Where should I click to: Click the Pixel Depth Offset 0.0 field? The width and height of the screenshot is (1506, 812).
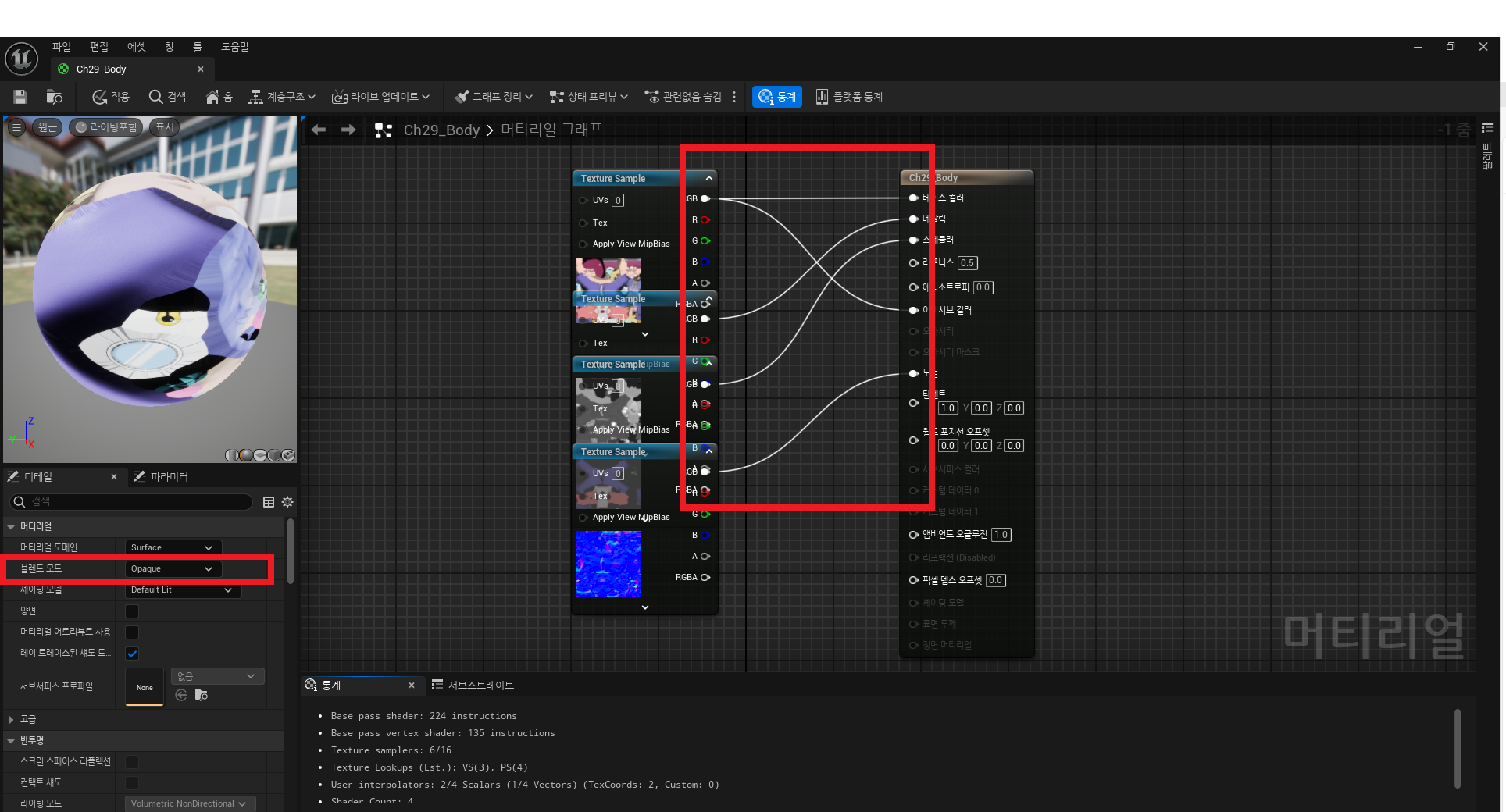[996, 580]
